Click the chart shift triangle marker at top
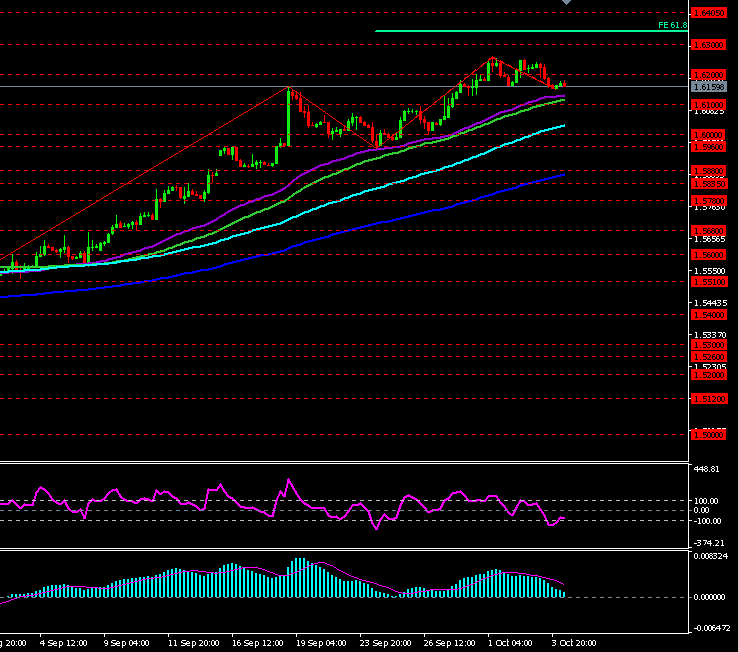This screenshot has height=652, width=739. point(566,2)
